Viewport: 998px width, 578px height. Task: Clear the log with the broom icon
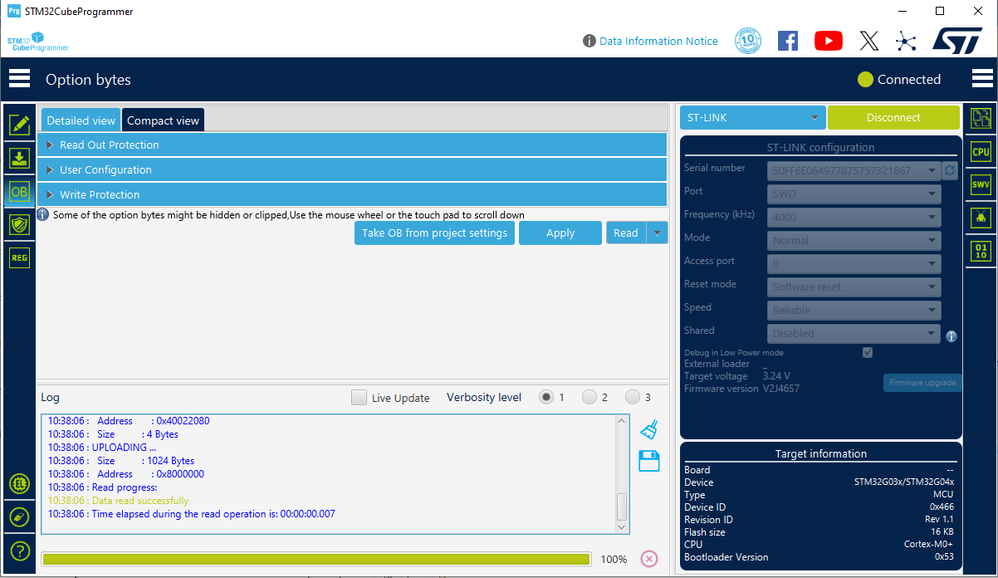pos(649,430)
